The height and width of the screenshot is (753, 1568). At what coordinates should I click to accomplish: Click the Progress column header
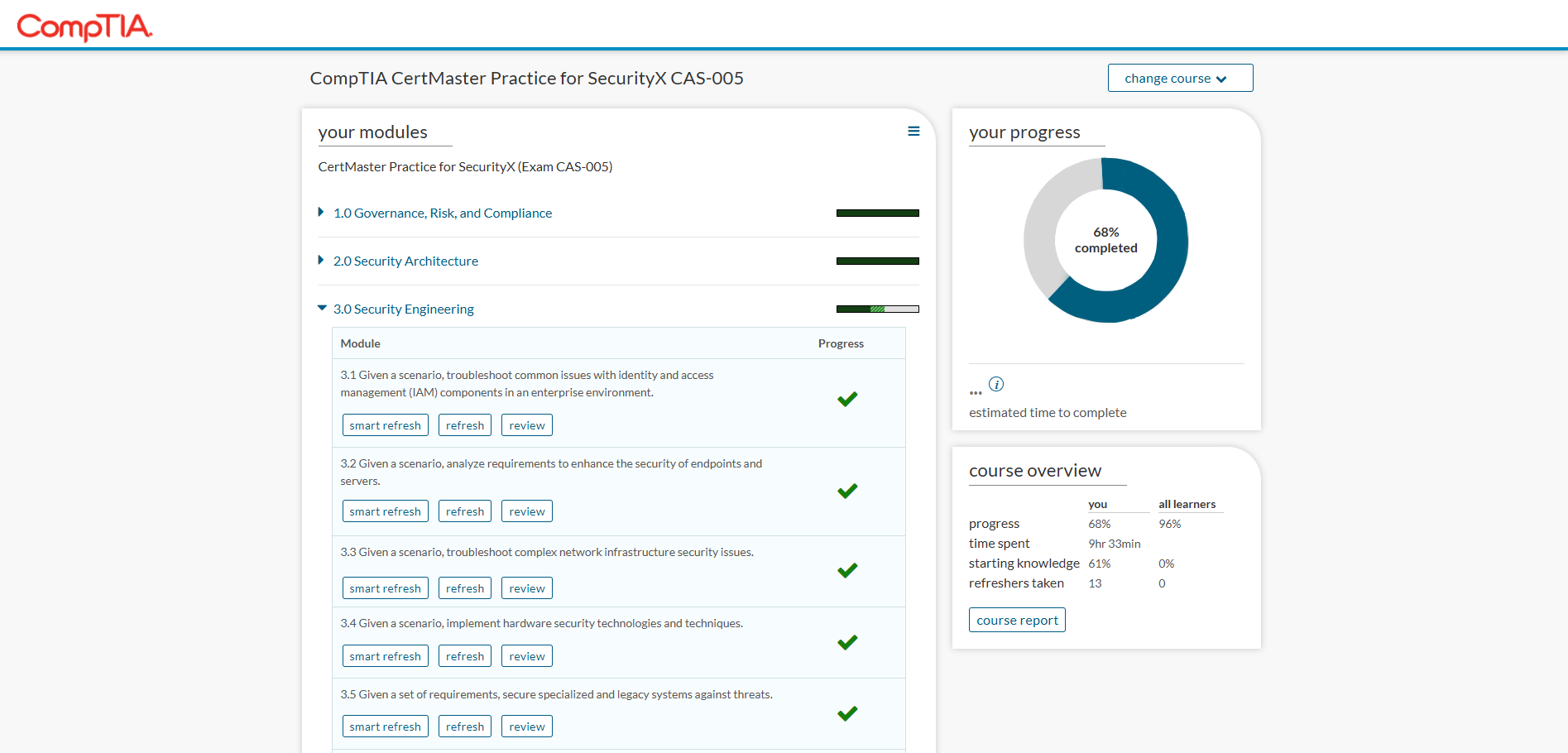click(841, 343)
